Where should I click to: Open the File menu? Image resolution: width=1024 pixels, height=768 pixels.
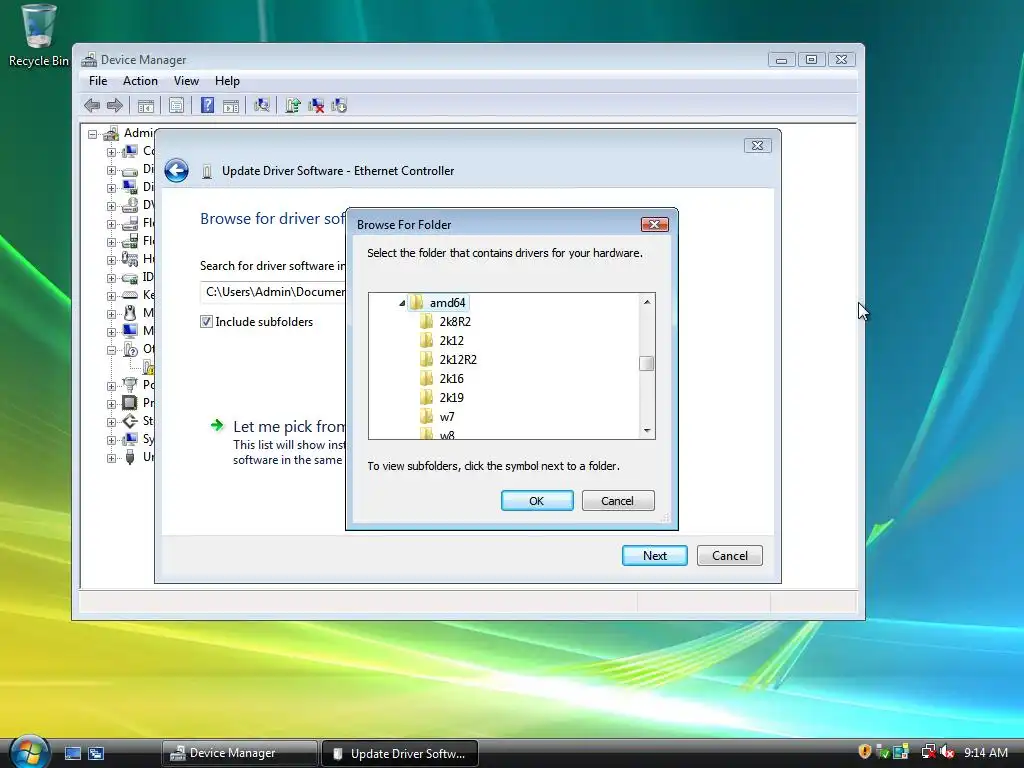pyautogui.click(x=98, y=81)
